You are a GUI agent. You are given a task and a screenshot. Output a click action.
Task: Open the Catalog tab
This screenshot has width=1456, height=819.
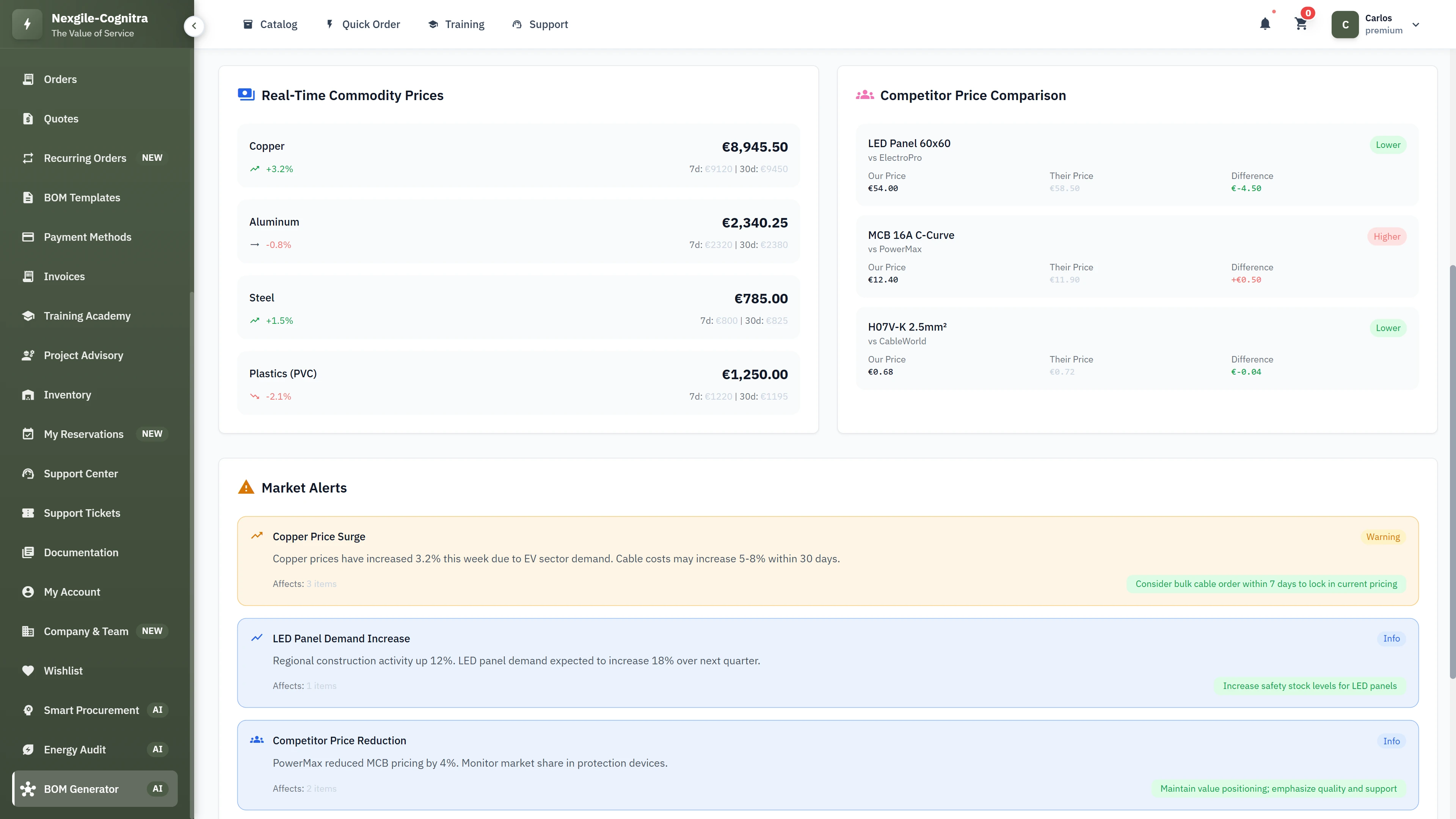(x=270, y=24)
